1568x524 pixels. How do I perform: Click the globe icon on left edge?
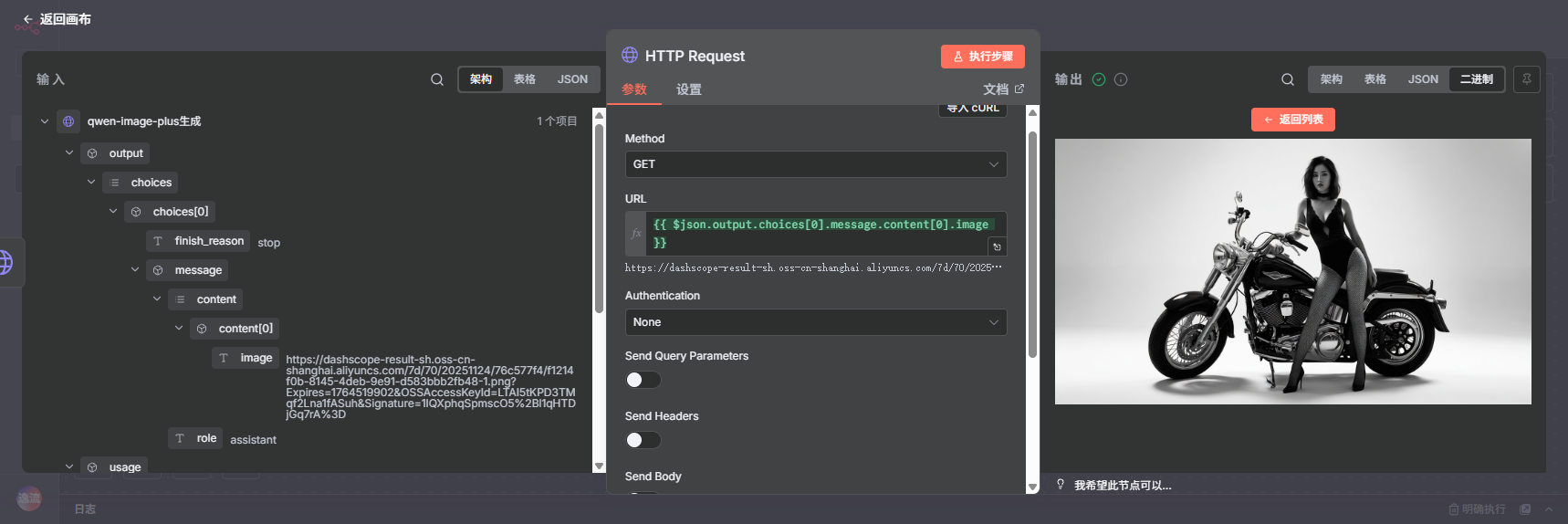tap(5, 263)
